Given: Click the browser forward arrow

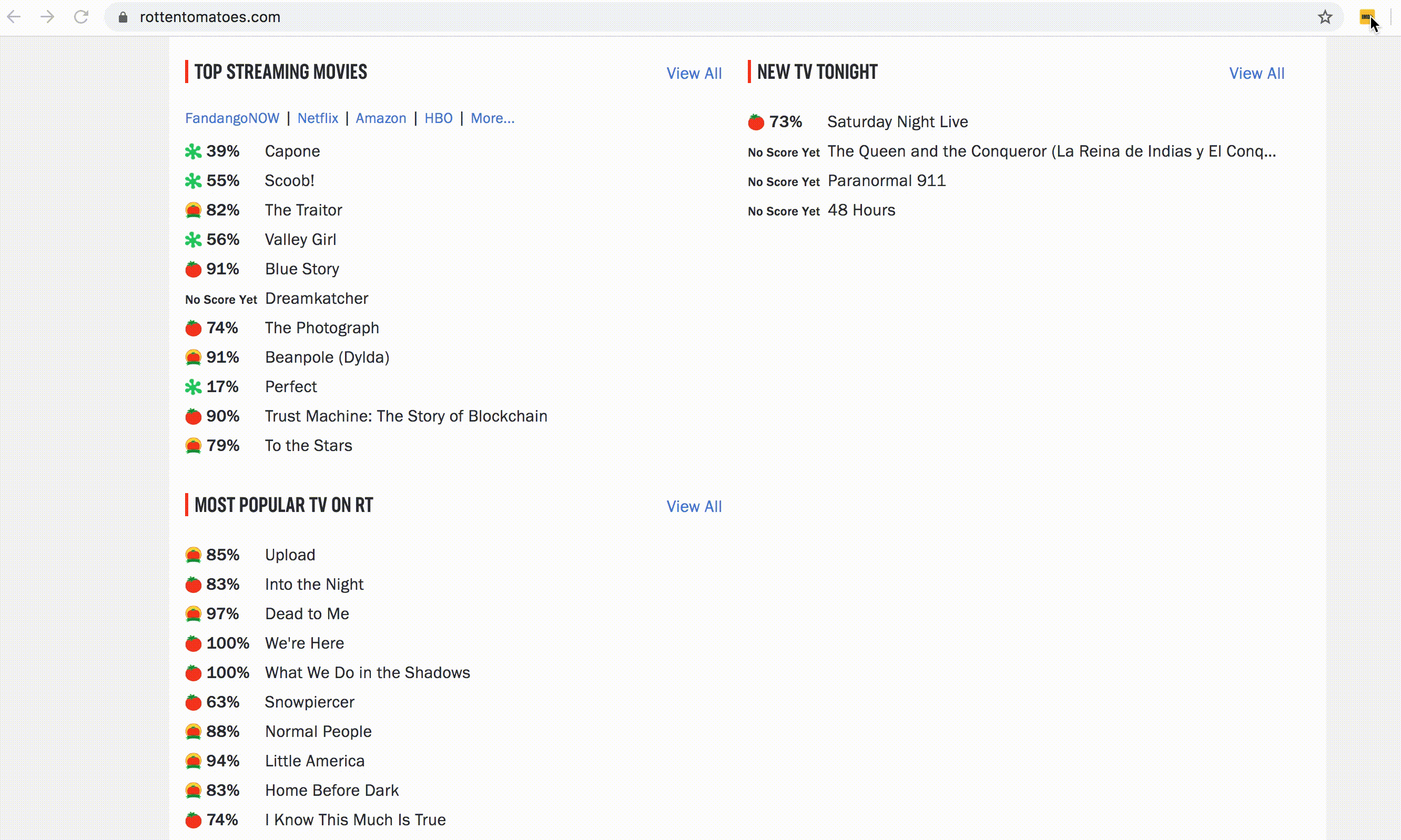Looking at the screenshot, I should (x=47, y=17).
